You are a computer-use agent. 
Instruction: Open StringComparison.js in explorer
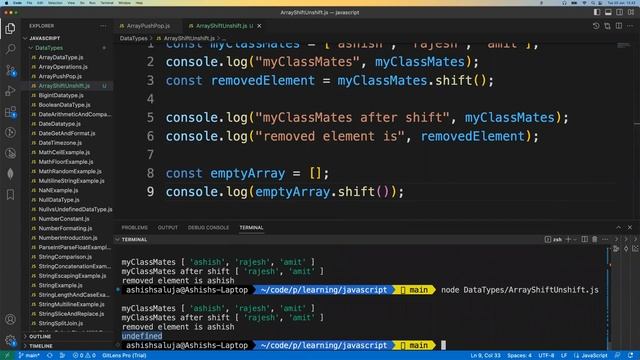tap(65, 257)
